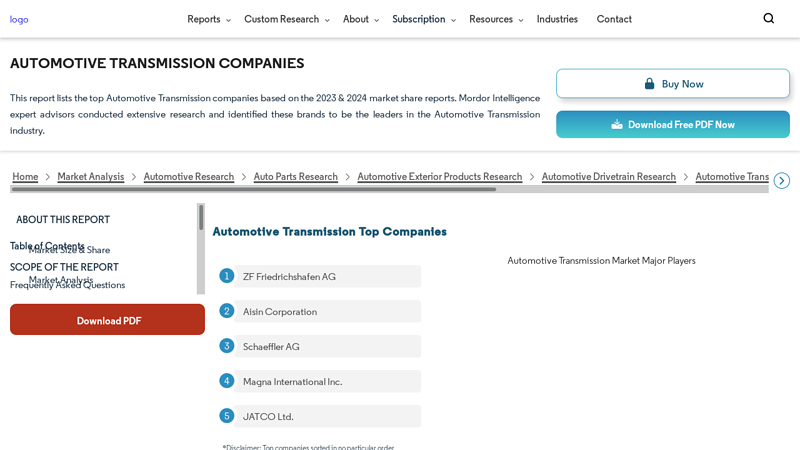800x450 pixels.
Task: Click number 2 badge beside Aisin Corporation
Action: [x=227, y=311]
